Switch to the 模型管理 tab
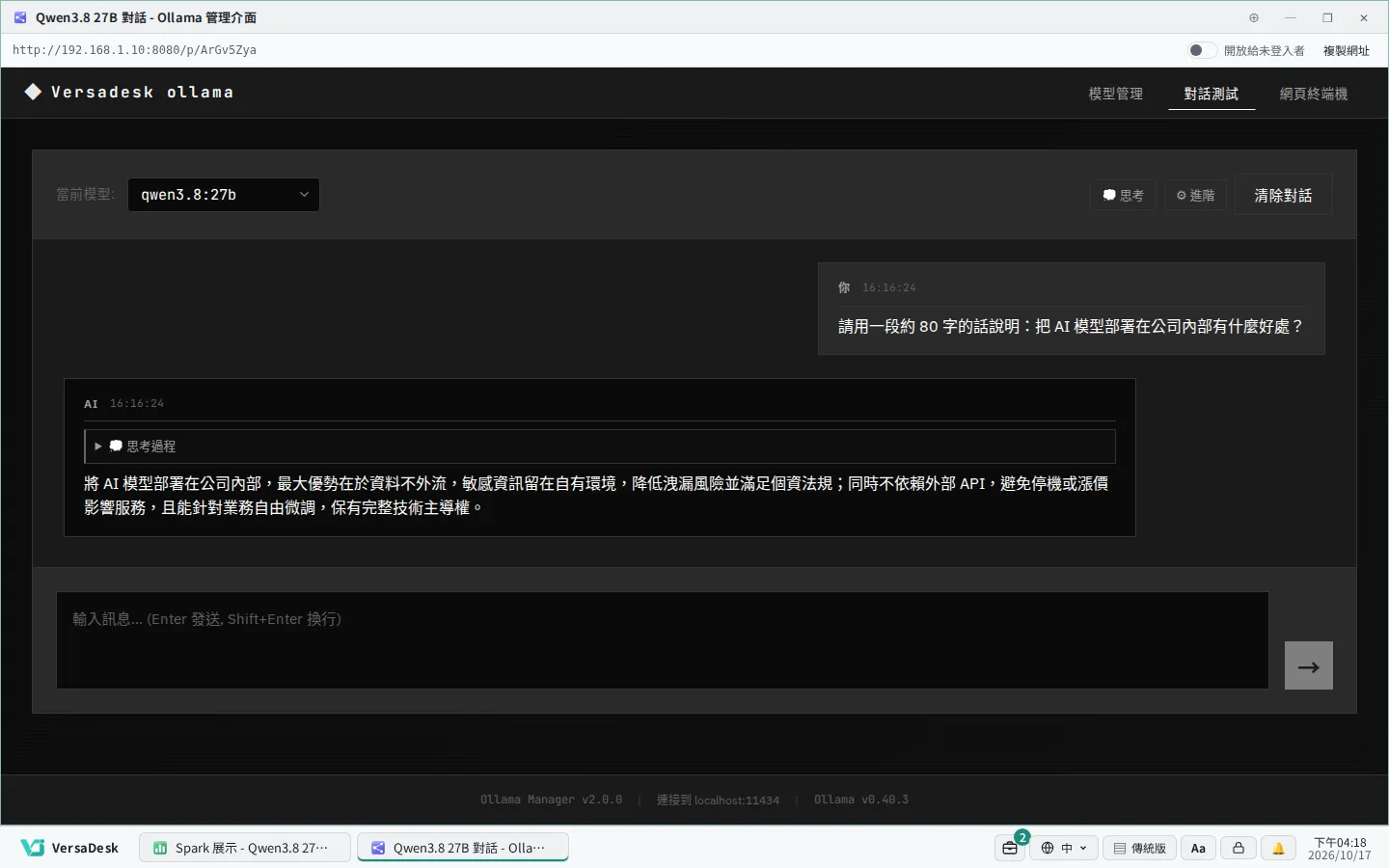The width and height of the screenshot is (1389, 868). [1115, 94]
